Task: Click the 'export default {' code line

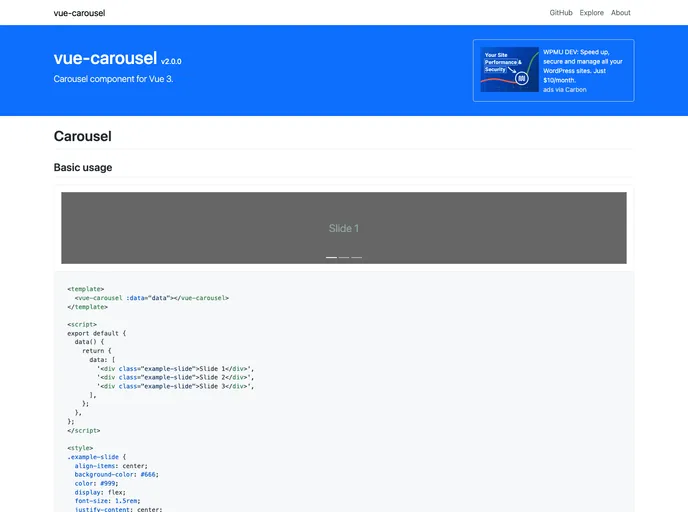Action: [x=97, y=333]
